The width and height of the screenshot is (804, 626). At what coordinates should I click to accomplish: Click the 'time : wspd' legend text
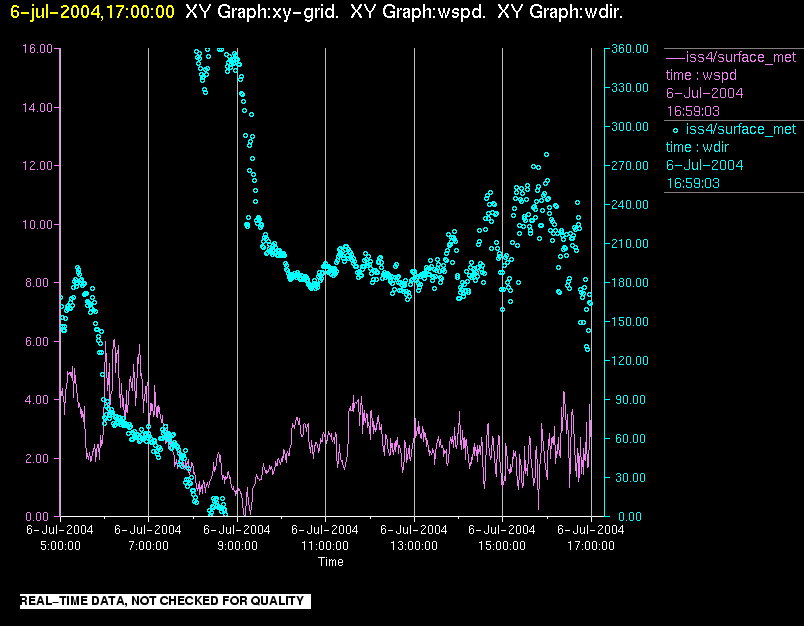coord(701,75)
